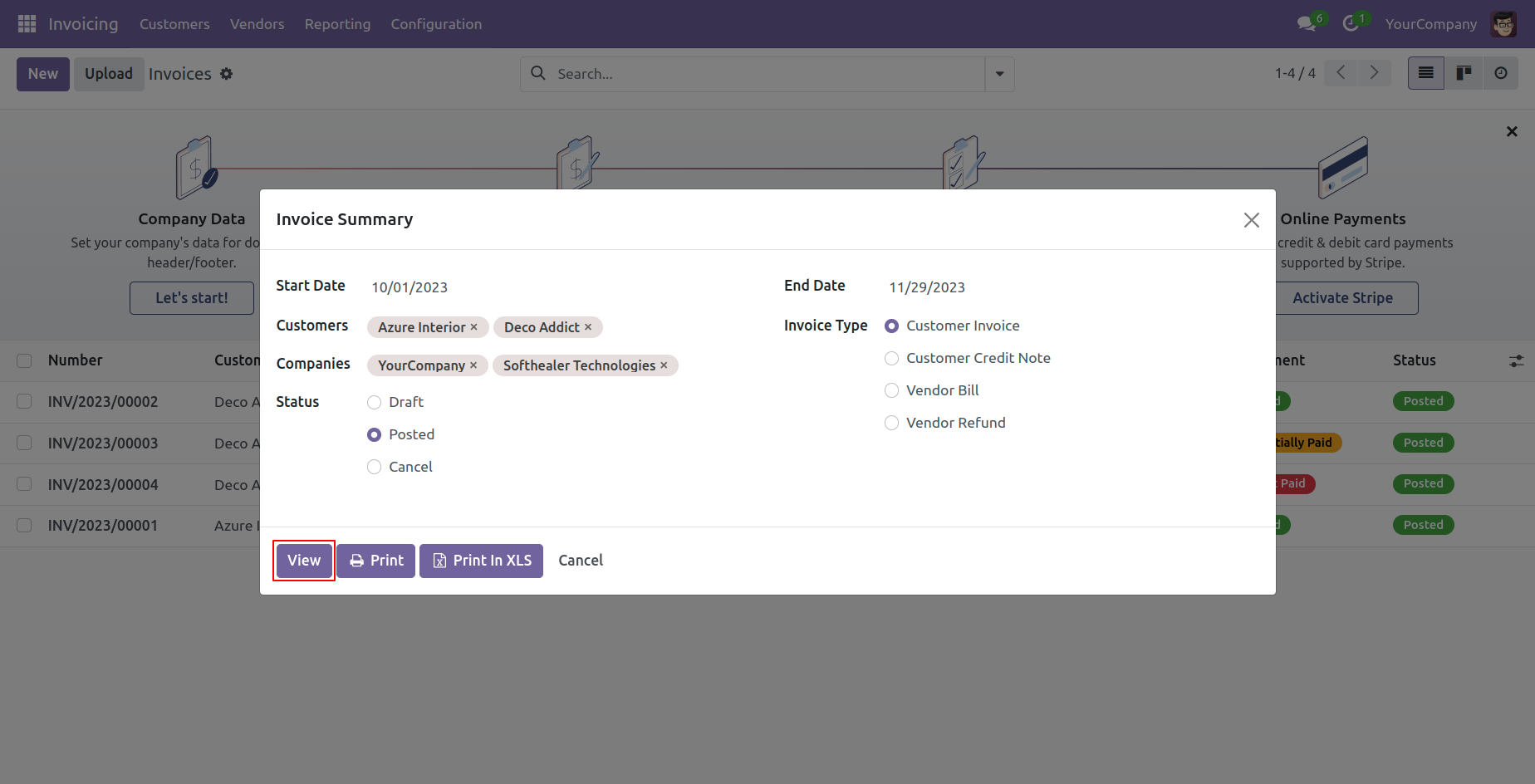Select the Draft status radio
The width and height of the screenshot is (1535, 784).
click(x=374, y=402)
